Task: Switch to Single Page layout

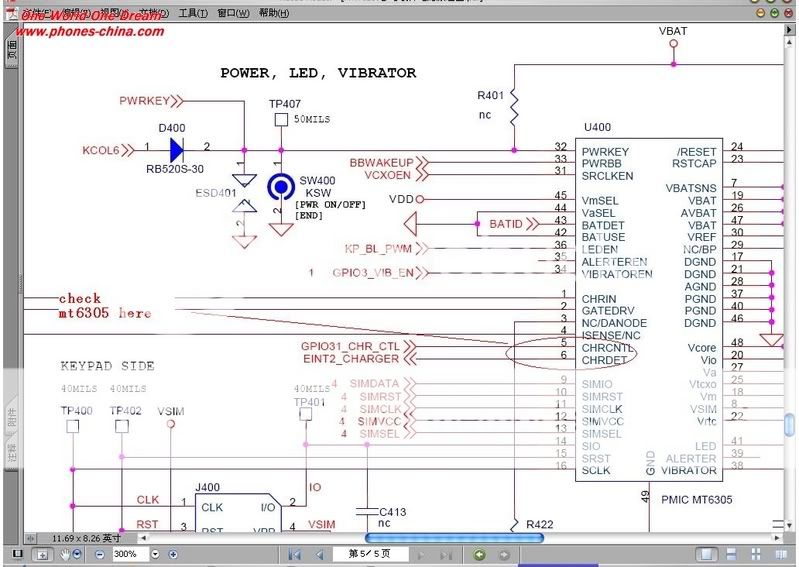Action: (x=707, y=554)
